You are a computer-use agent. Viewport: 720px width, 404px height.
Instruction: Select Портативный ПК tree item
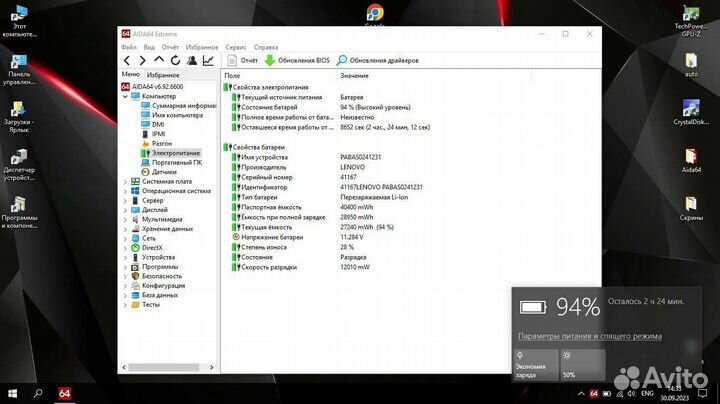click(x=172, y=163)
